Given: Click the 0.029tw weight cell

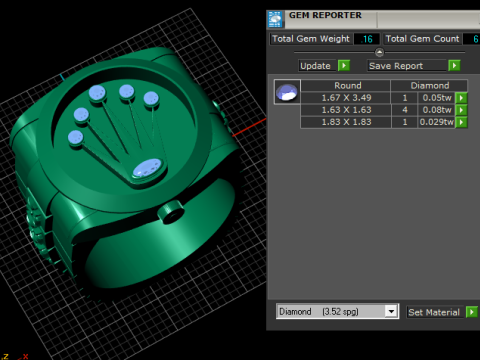Looking at the screenshot, I should [437, 122].
